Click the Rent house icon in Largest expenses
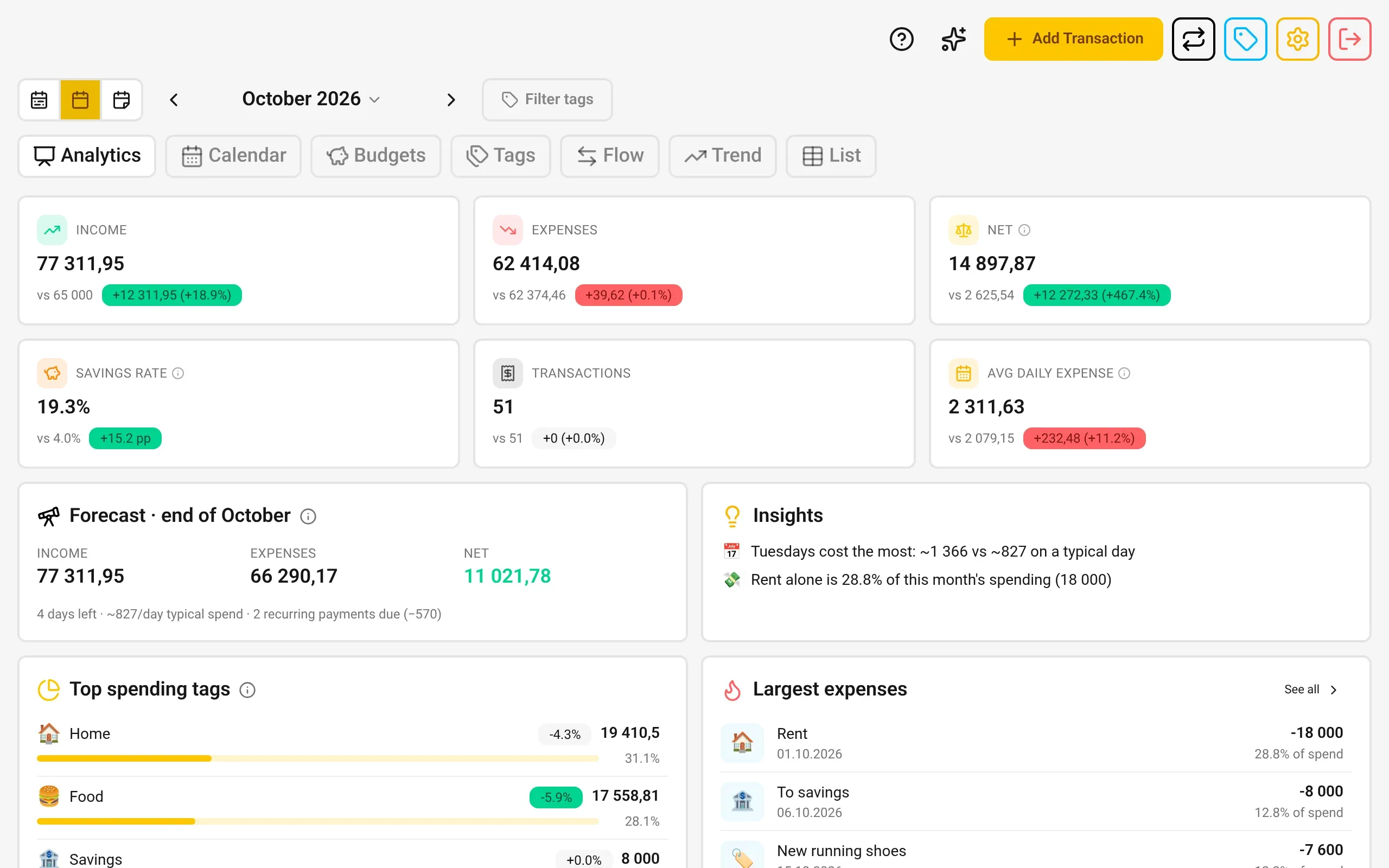Screen dimensions: 1389x868 pos(742,743)
